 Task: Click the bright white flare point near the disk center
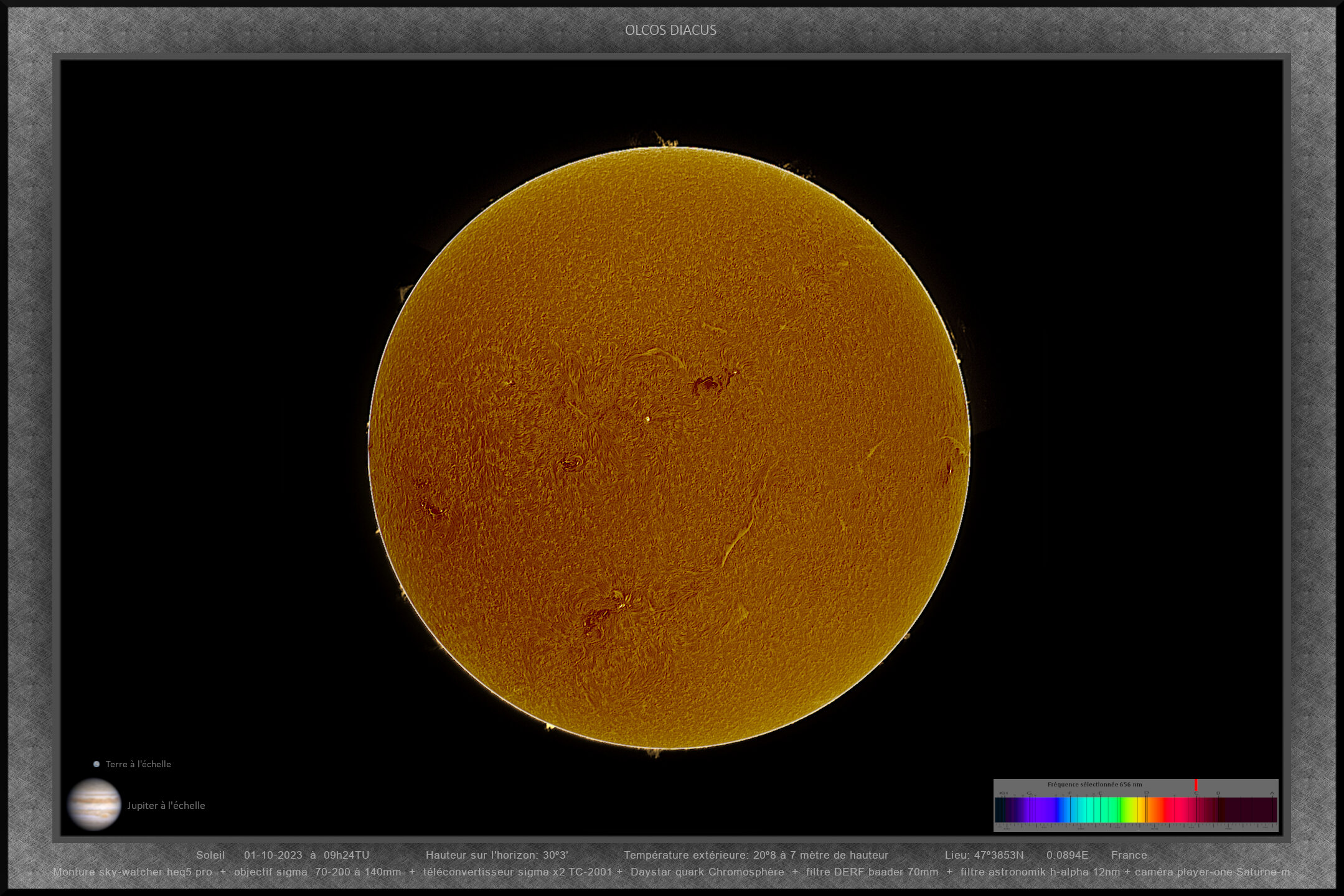pos(647,419)
